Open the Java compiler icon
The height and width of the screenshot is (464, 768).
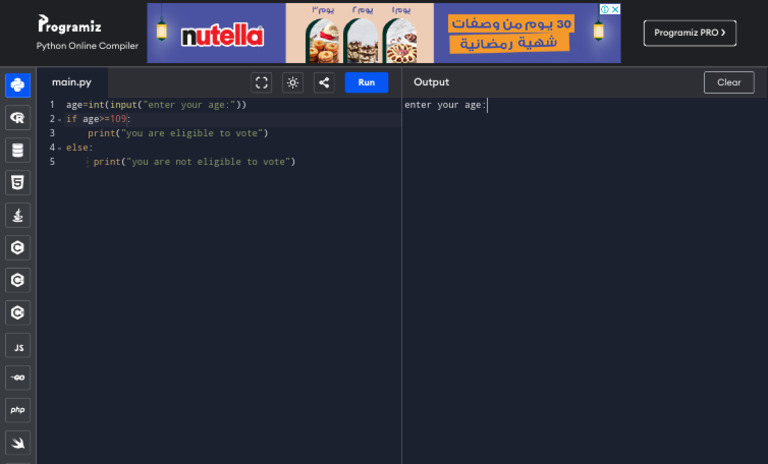click(x=17, y=215)
